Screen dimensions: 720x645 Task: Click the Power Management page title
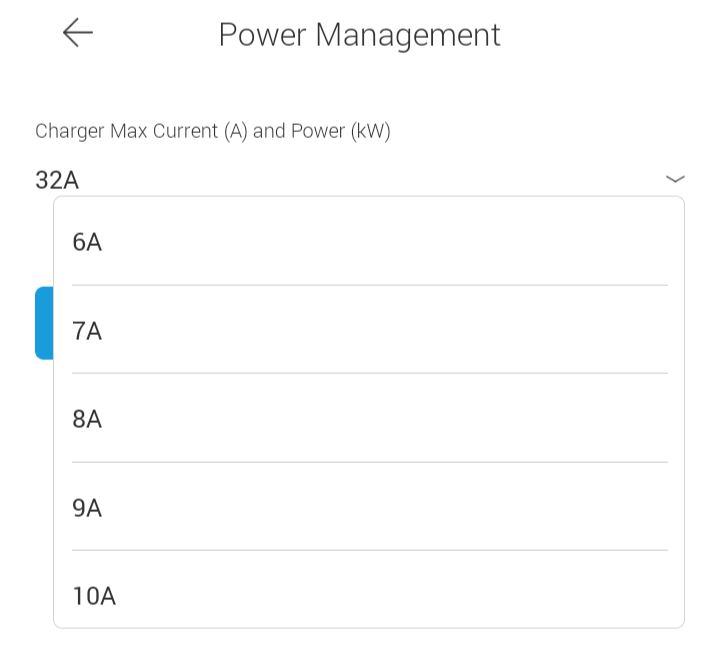(359, 35)
